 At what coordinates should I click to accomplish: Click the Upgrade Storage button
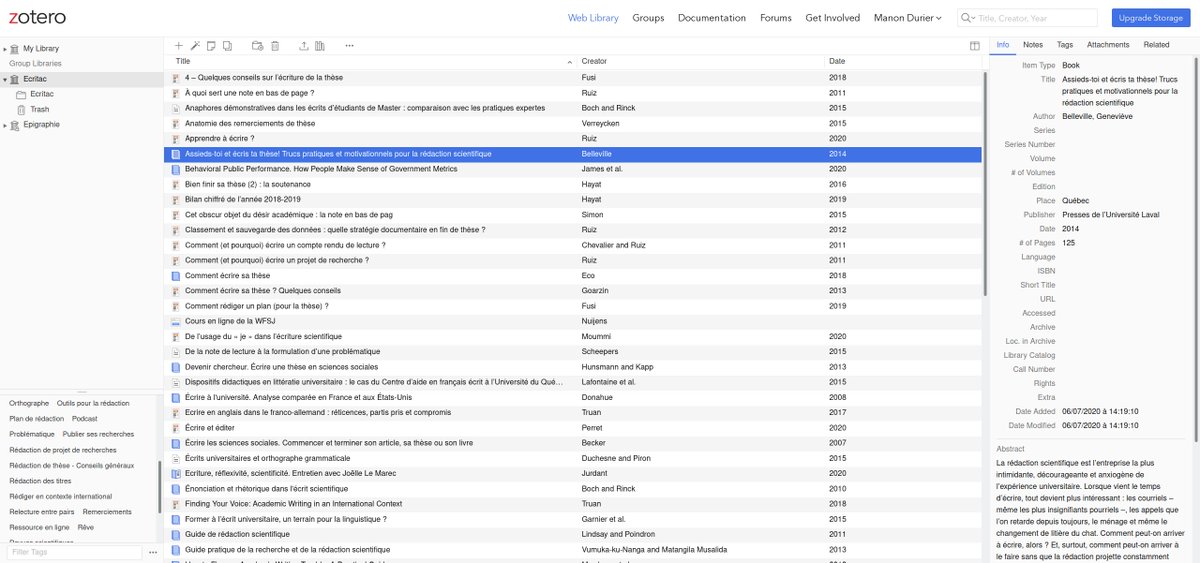click(x=1151, y=18)
